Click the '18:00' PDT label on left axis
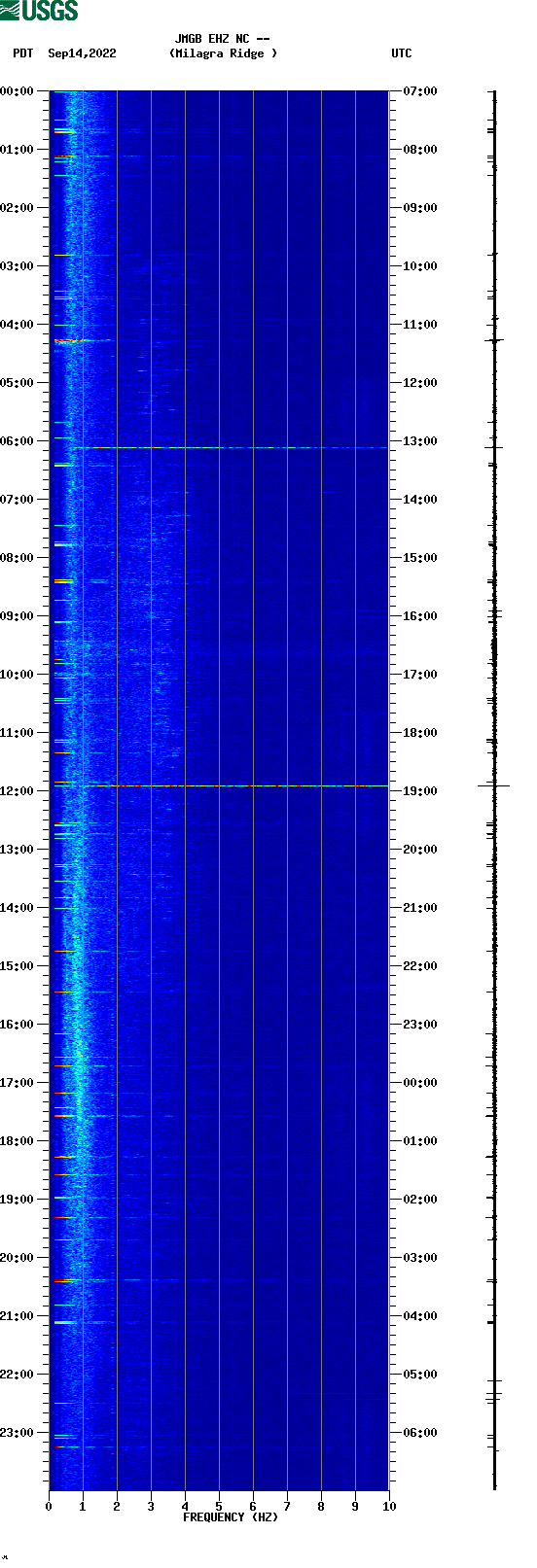The height and width of the screenshot is (1568, 537). pos(18,1141)
